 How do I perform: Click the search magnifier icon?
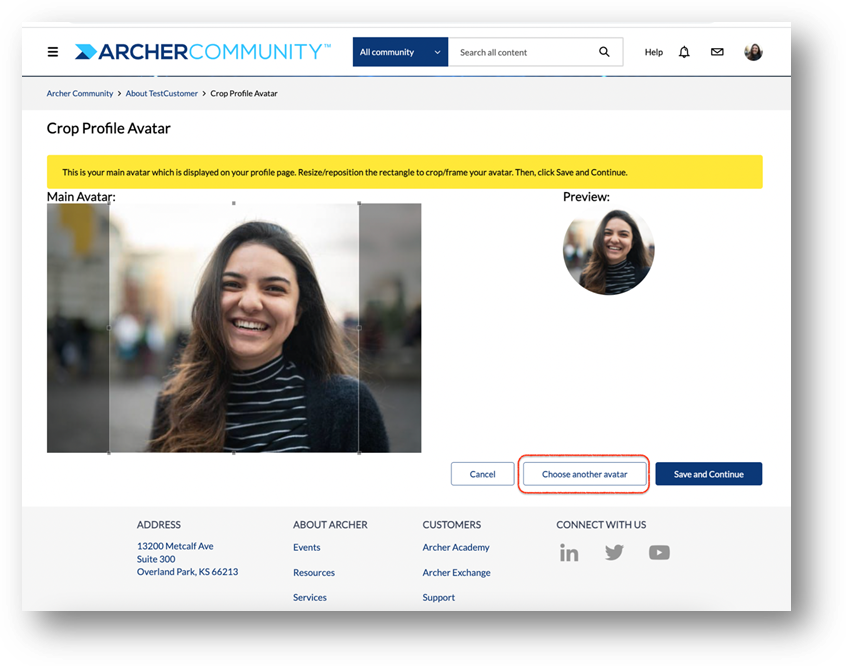(x=604, y=52)
